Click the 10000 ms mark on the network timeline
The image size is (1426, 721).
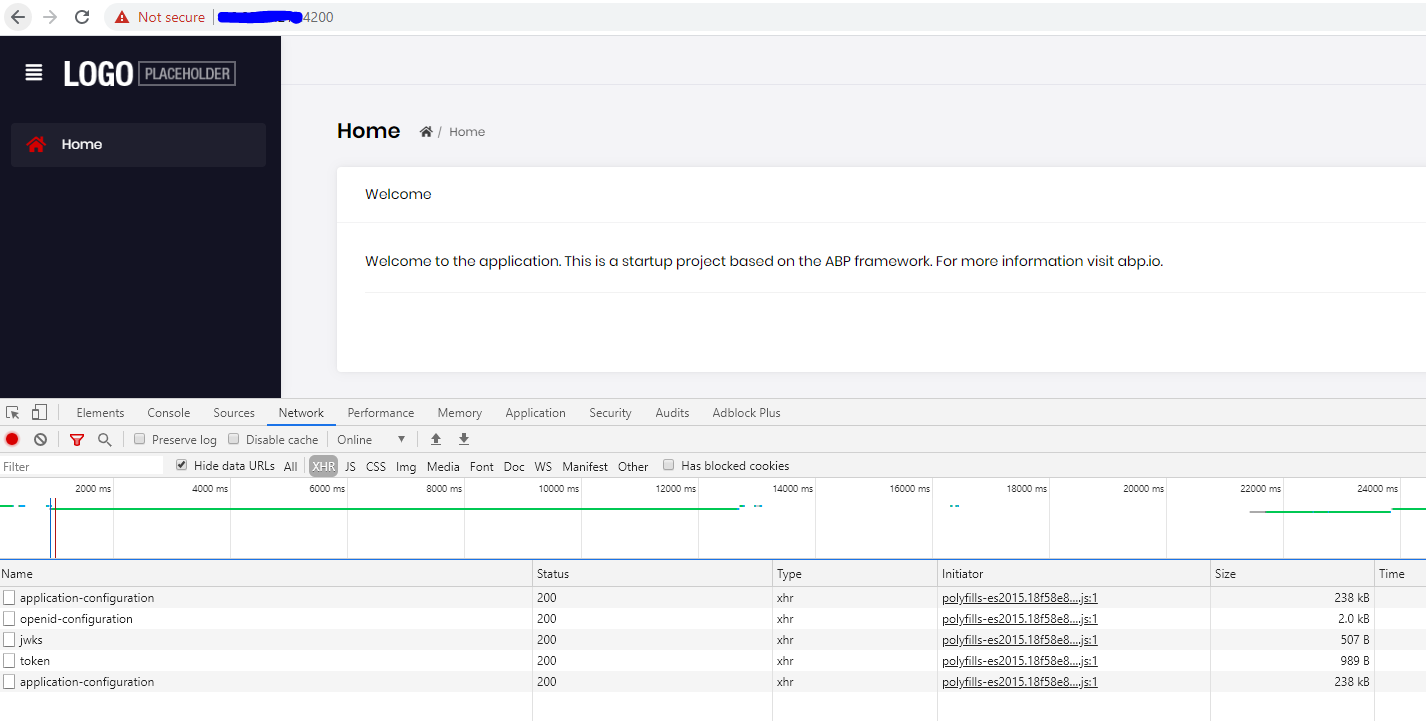559,489
